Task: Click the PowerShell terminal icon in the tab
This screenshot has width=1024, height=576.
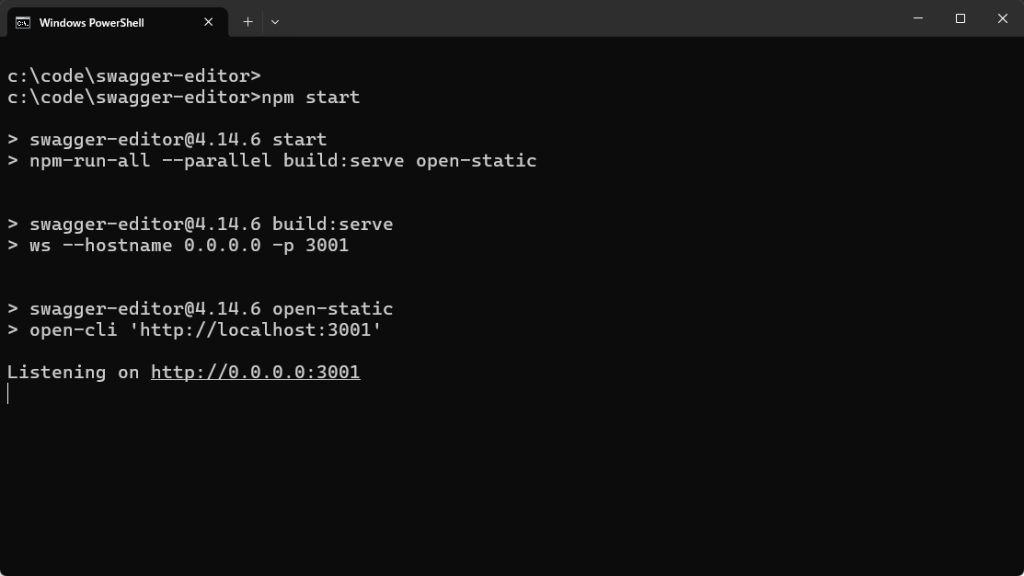Action: (x=23, y=23)
